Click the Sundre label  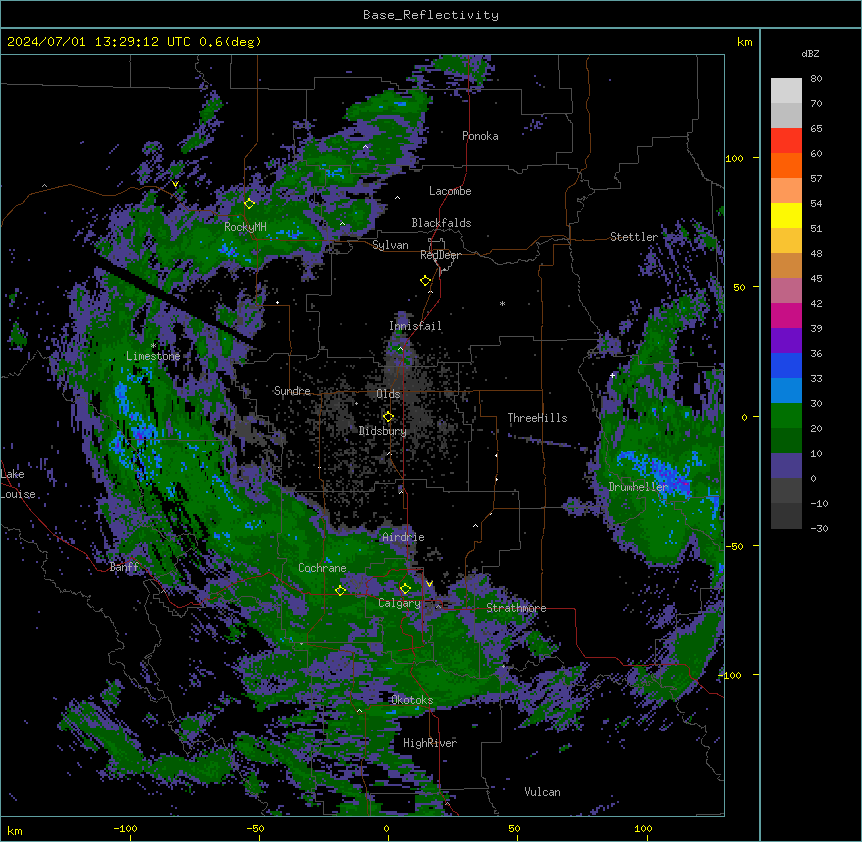tap(292, 391)
